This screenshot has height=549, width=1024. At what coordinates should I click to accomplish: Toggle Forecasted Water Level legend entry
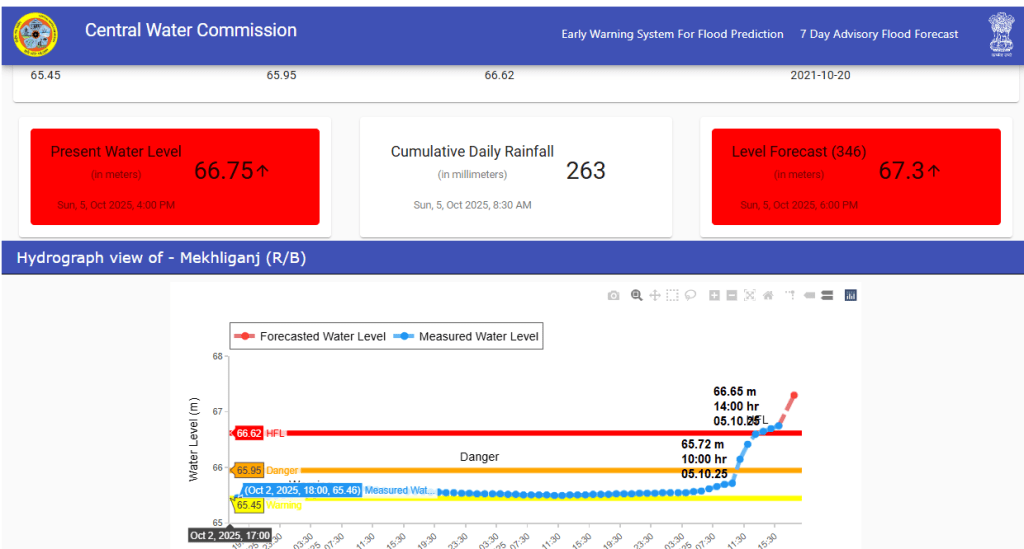point(312,337)
